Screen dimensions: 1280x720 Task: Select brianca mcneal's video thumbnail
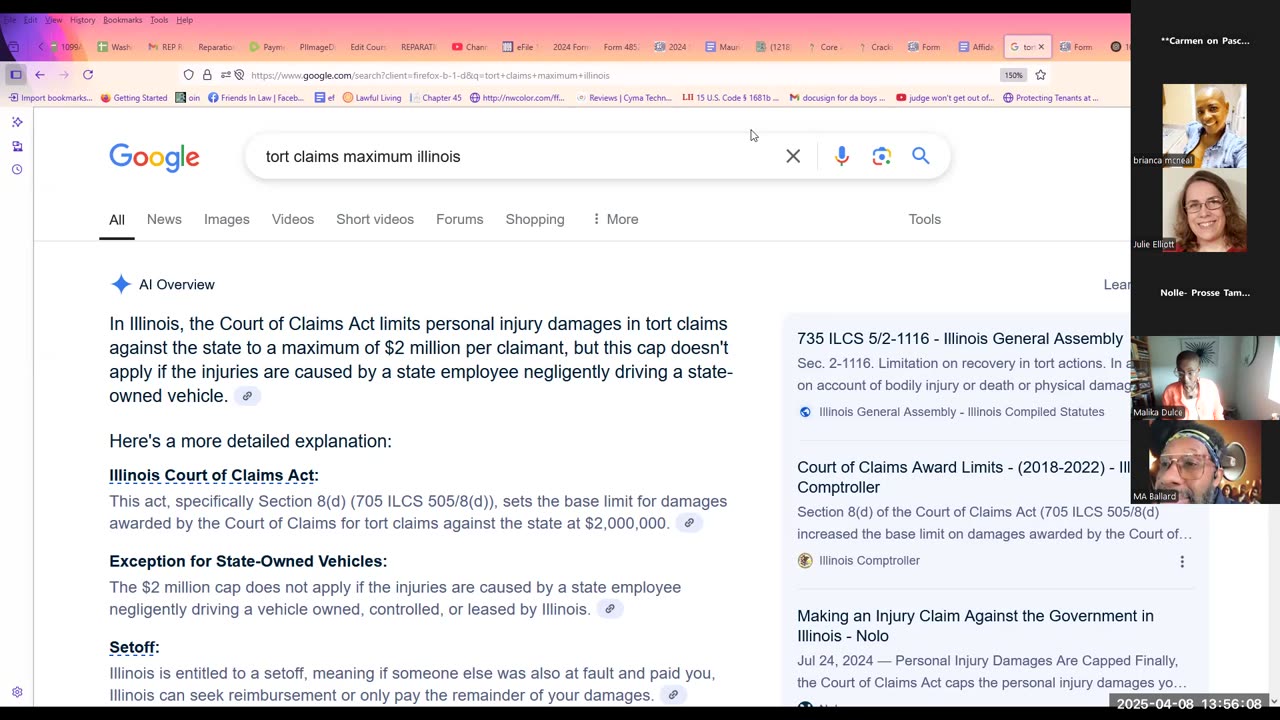[1204, 126]
